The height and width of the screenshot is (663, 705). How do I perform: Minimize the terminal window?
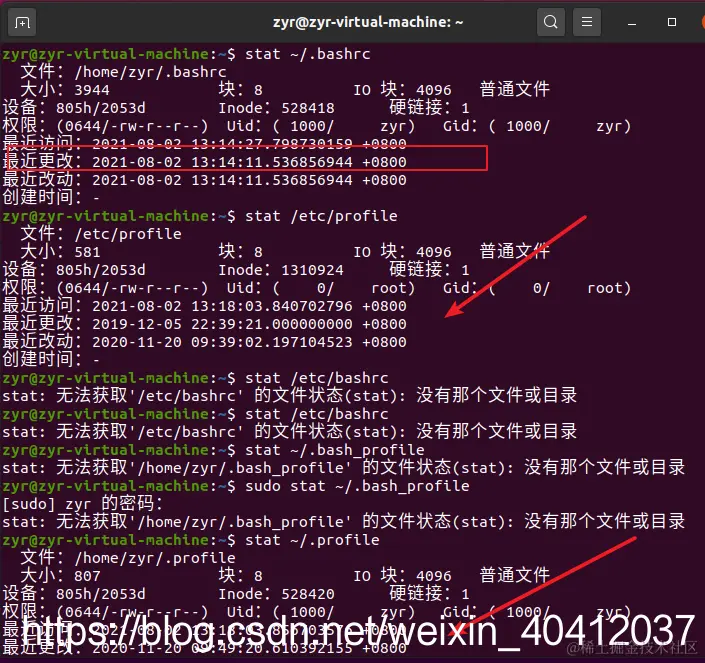click(x=632, y=22)
